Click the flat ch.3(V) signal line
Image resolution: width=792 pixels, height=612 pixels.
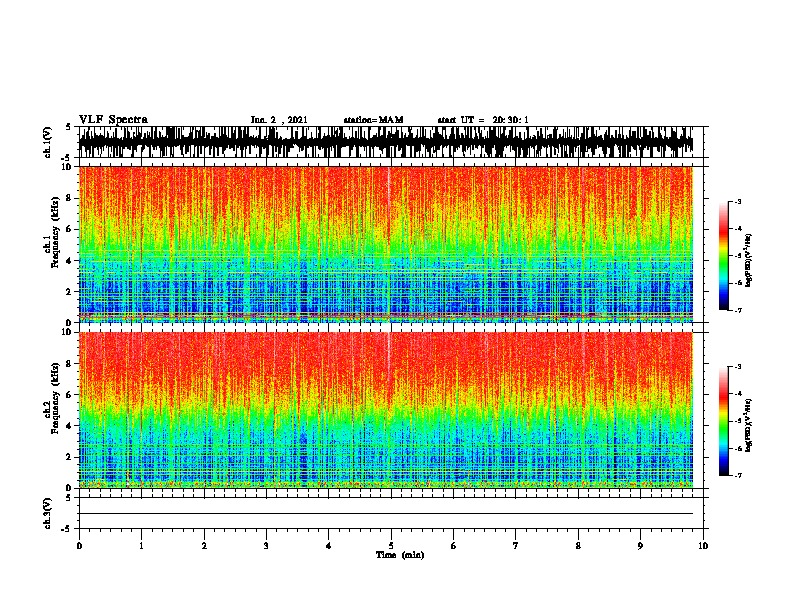[x=386, y=514]
